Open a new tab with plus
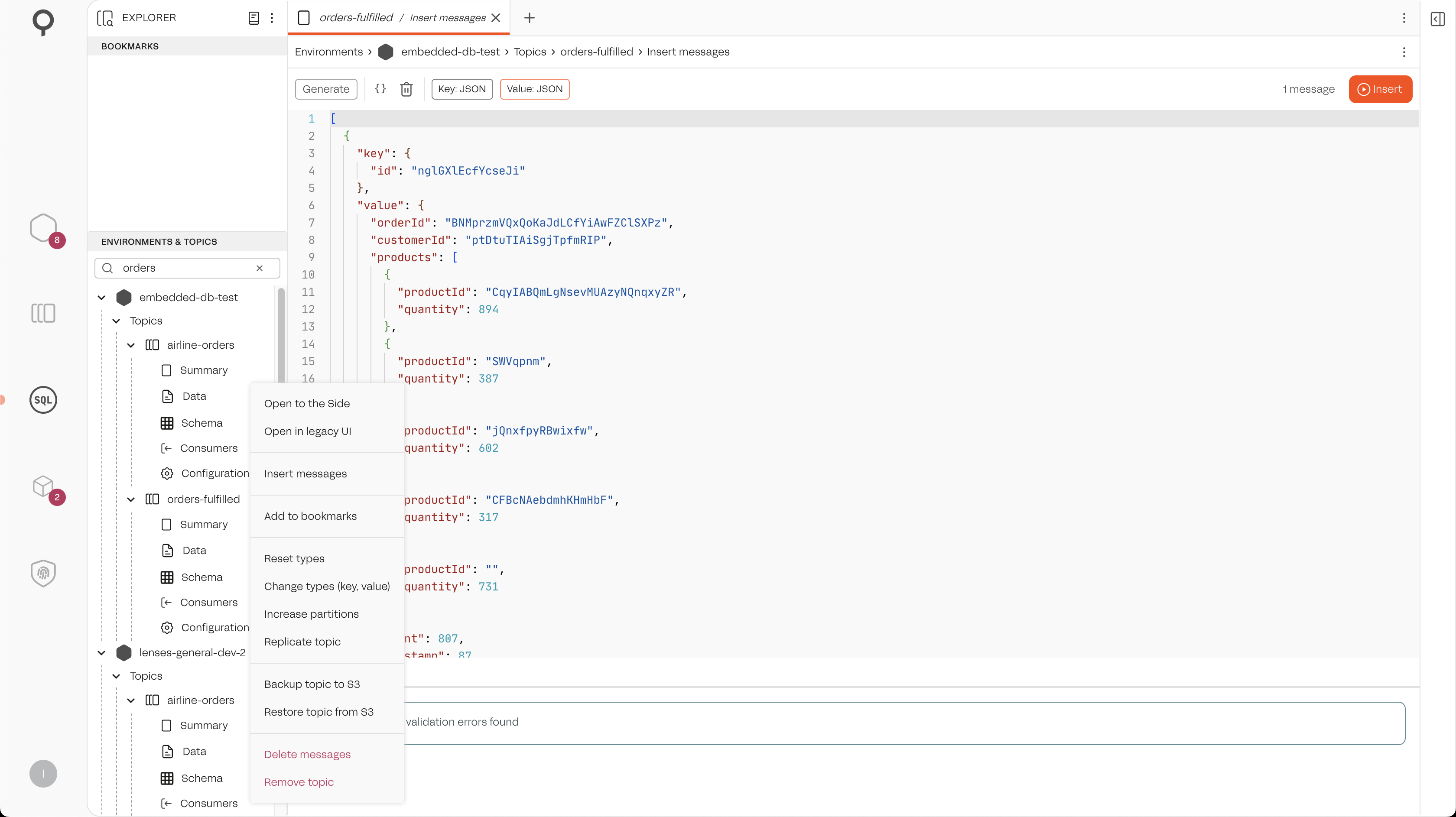 tap(529, 18)
